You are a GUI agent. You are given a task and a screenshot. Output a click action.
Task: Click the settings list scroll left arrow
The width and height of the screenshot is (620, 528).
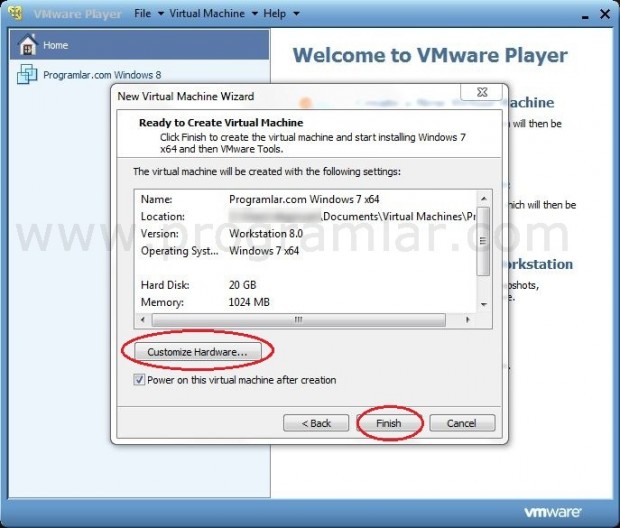click(x=143, y=320)
